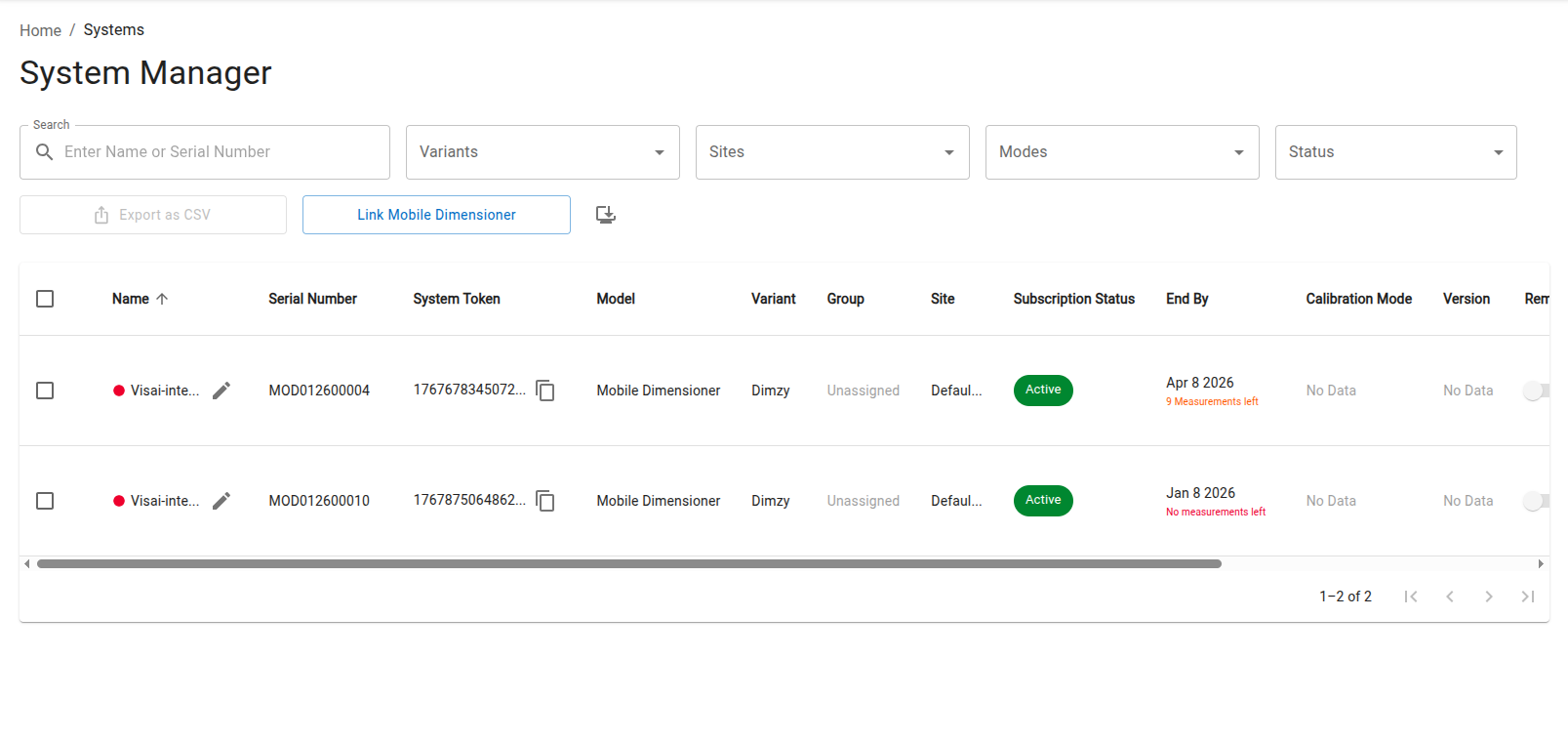The width and height of the screenshot is (1568, 741).
Task: Click the download icon beside Link Mobile Dimensioner
Action: [606, 215]
